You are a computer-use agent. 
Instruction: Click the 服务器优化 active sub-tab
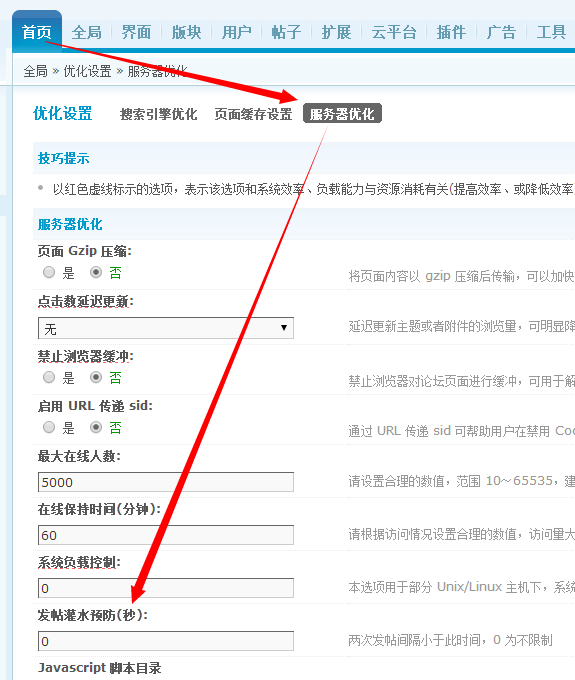(342, 114)
